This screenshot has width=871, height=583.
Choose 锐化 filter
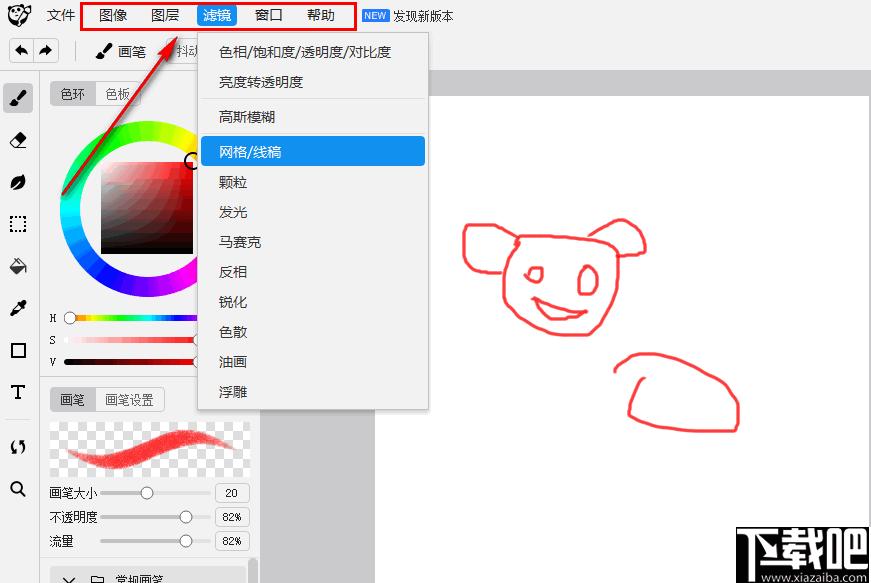click(x=313, y=302)
